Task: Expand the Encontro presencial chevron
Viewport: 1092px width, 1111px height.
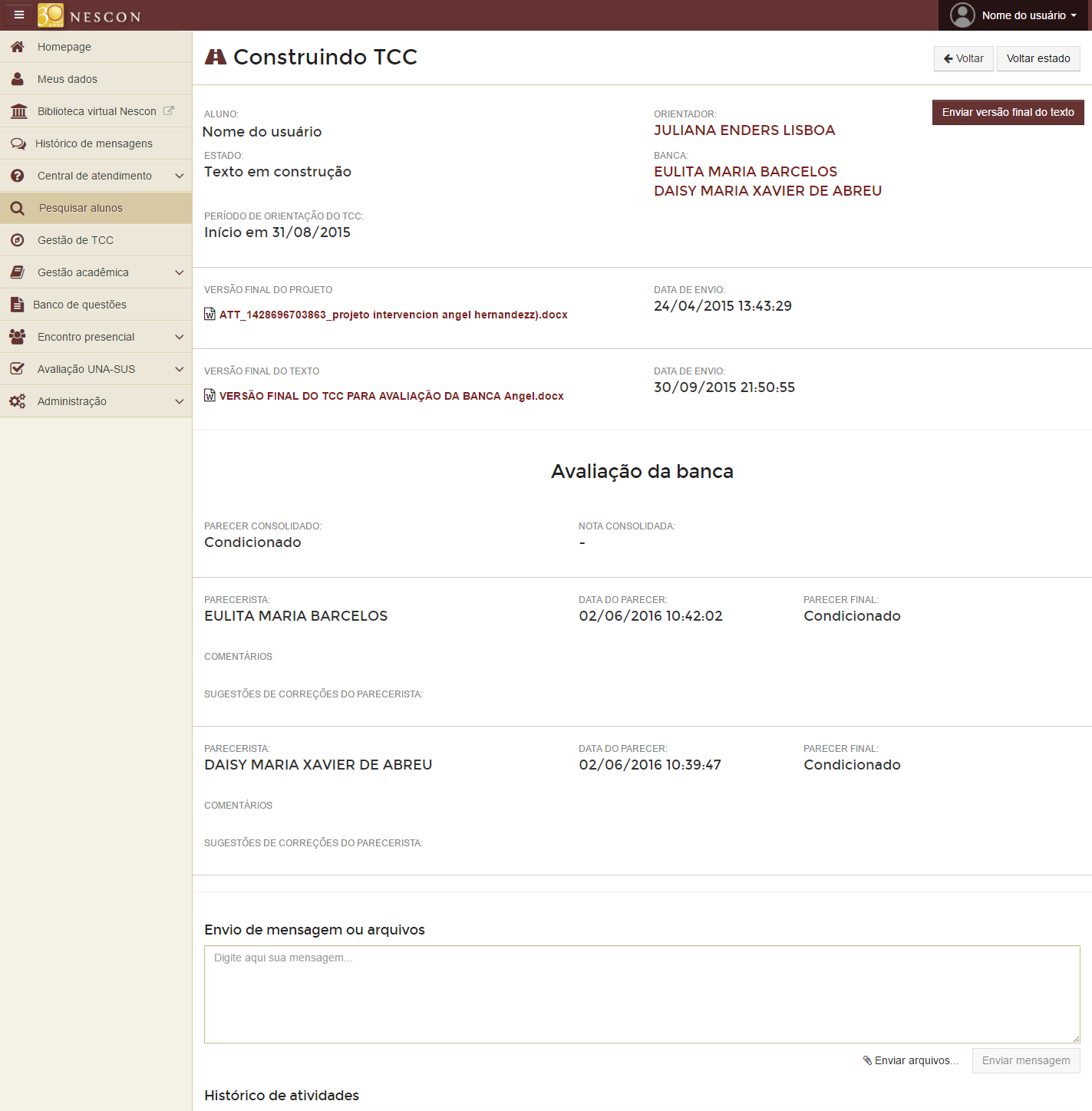Action: (x=180, y=337)
